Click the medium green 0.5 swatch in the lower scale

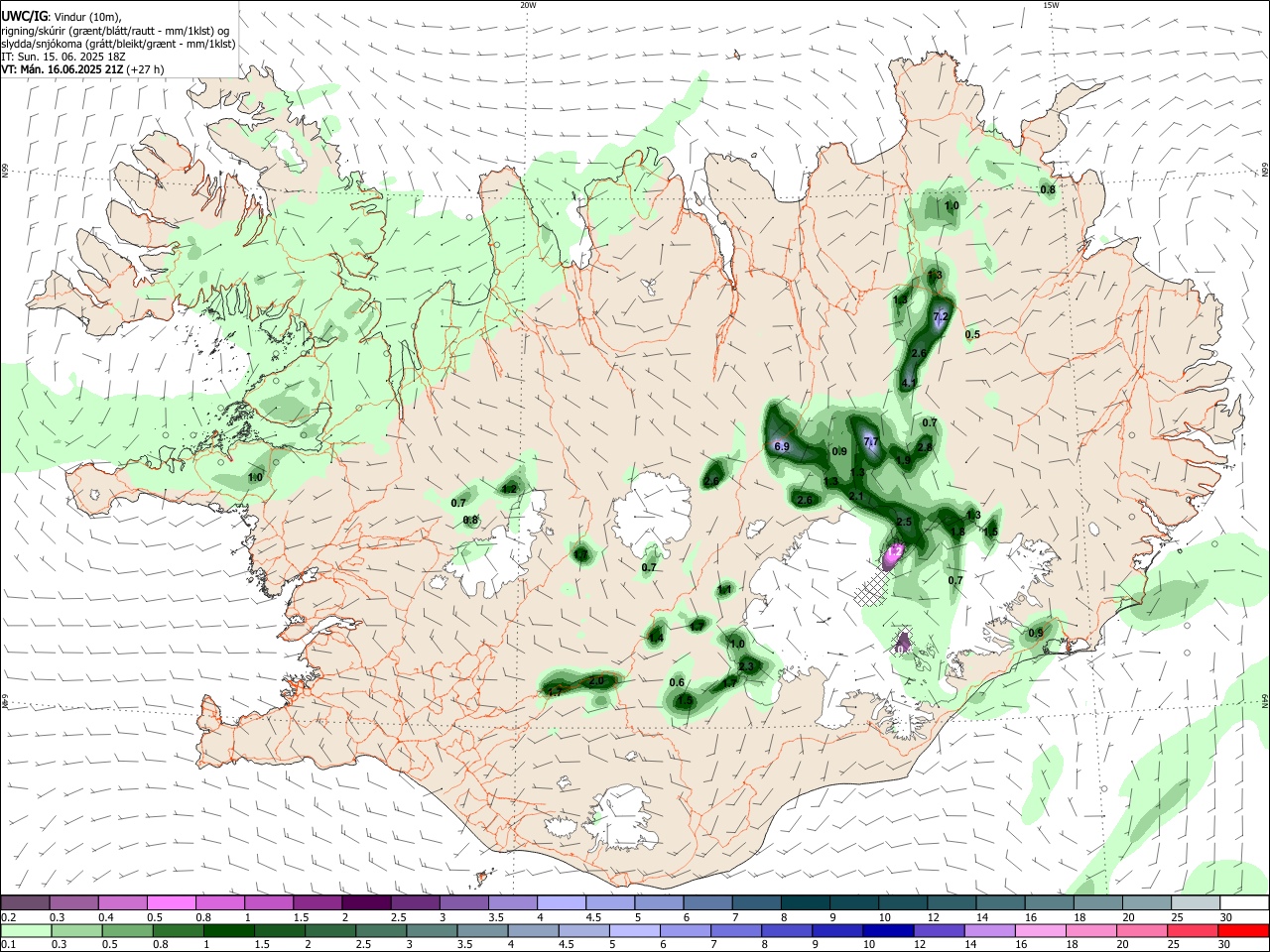pyautogui.click(x=127, y=931)
